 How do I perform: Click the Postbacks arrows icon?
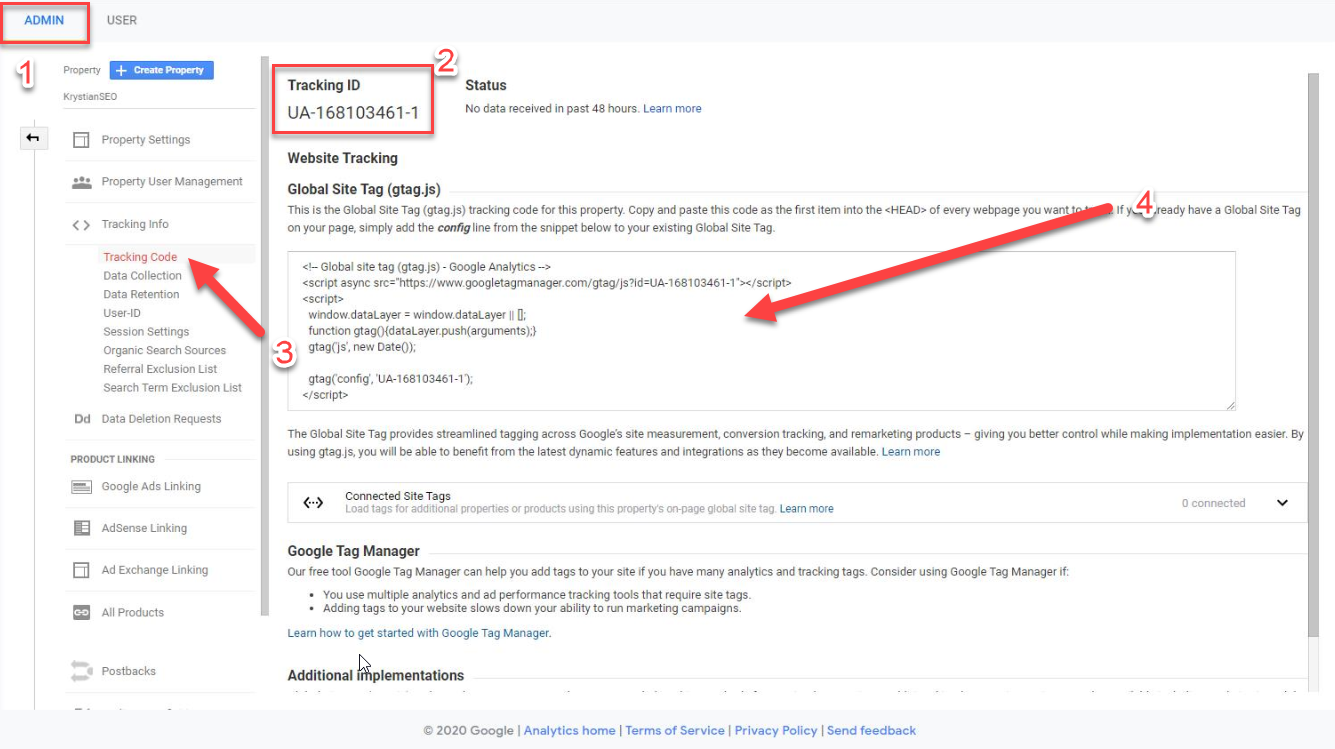point(81,671)
